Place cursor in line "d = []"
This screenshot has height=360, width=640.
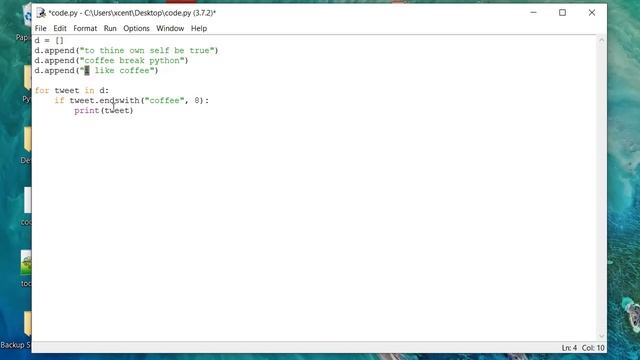click(49, 40)
